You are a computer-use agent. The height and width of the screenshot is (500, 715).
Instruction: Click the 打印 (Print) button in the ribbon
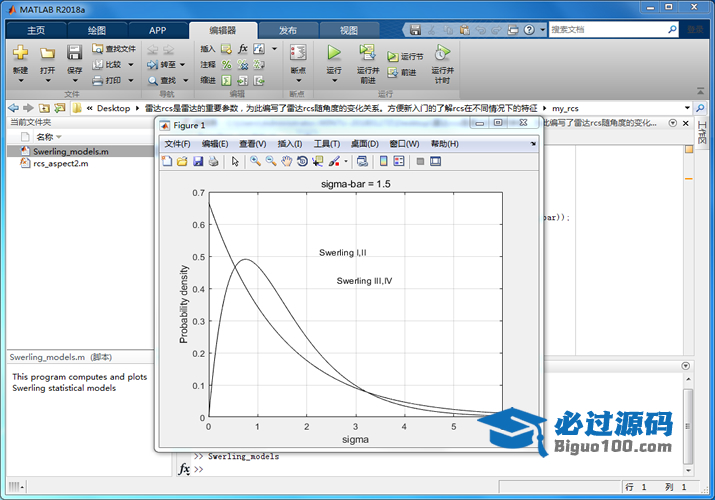tap(108, 80)
